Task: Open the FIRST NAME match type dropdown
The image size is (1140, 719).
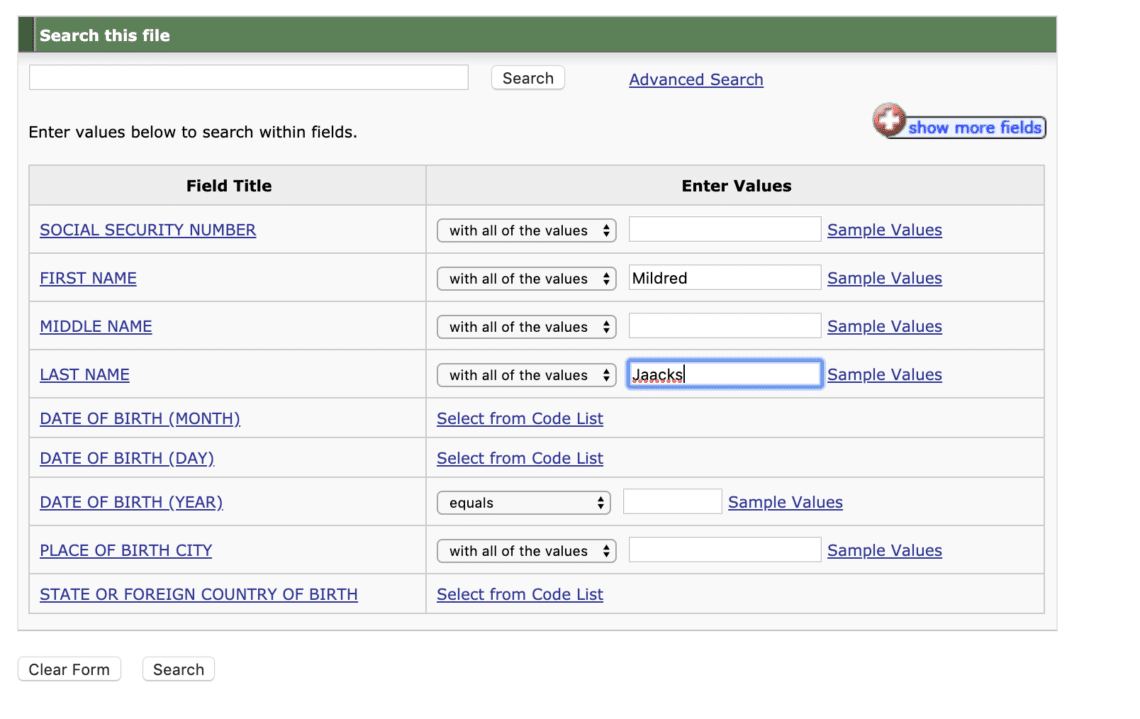Action: point(526,278)
